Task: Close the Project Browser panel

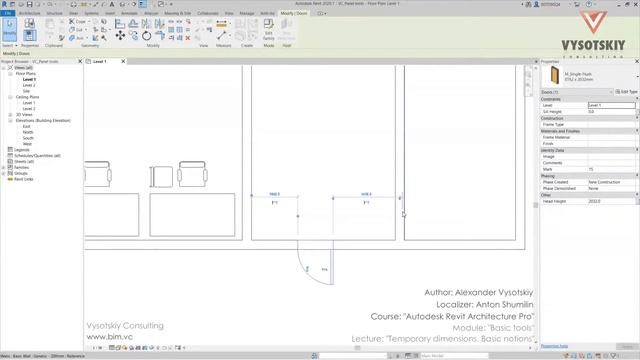Action: (80, 61)
